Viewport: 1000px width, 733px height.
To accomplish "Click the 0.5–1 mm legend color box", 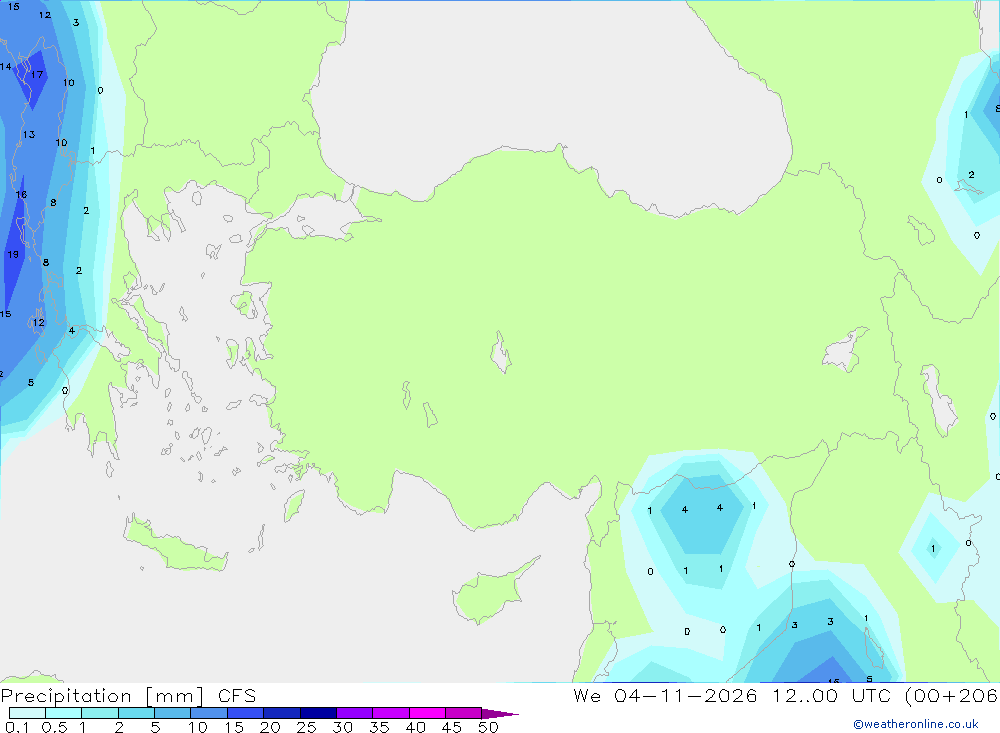I will [64, 713].
